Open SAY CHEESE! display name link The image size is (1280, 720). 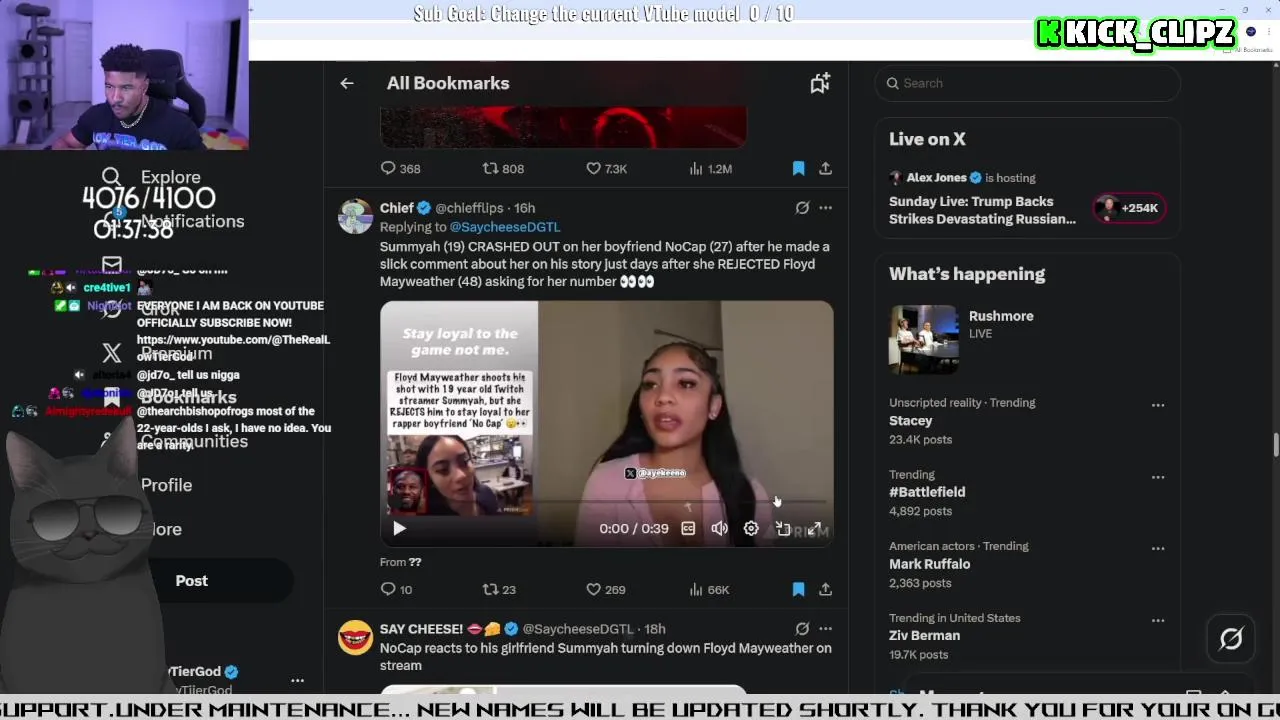pyautogui.click(x=422, y=629)
